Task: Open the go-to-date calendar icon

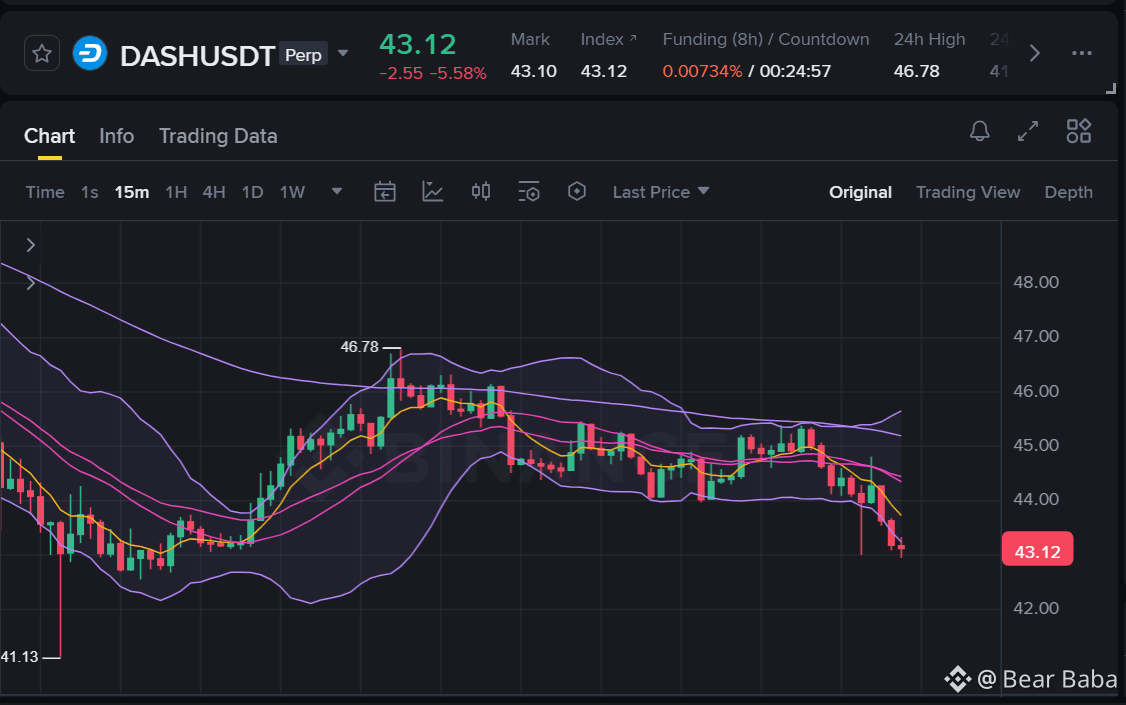Action: pyautogui.click(x=385, y=192)
